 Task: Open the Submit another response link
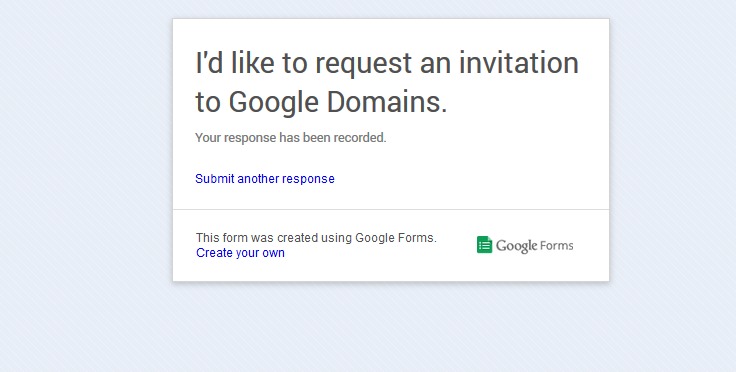[x=265, y=179]
